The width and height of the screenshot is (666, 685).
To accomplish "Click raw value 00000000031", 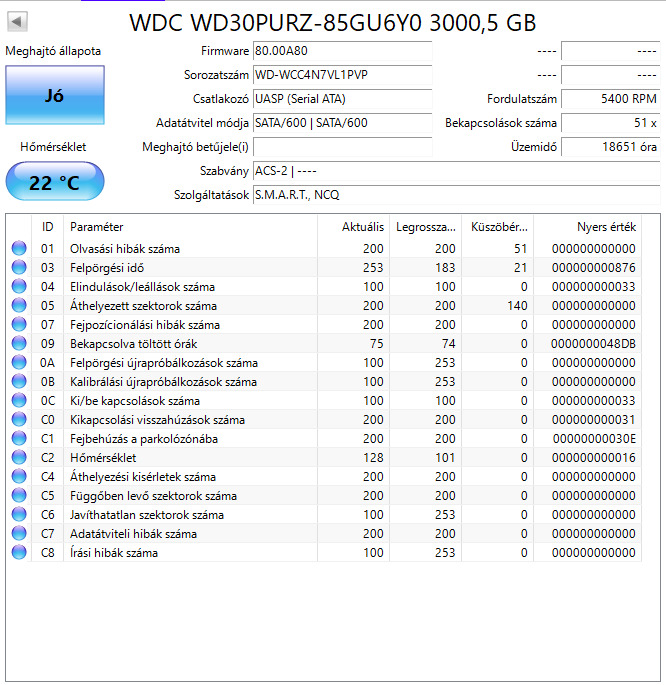I will click(x=594, y=419).
